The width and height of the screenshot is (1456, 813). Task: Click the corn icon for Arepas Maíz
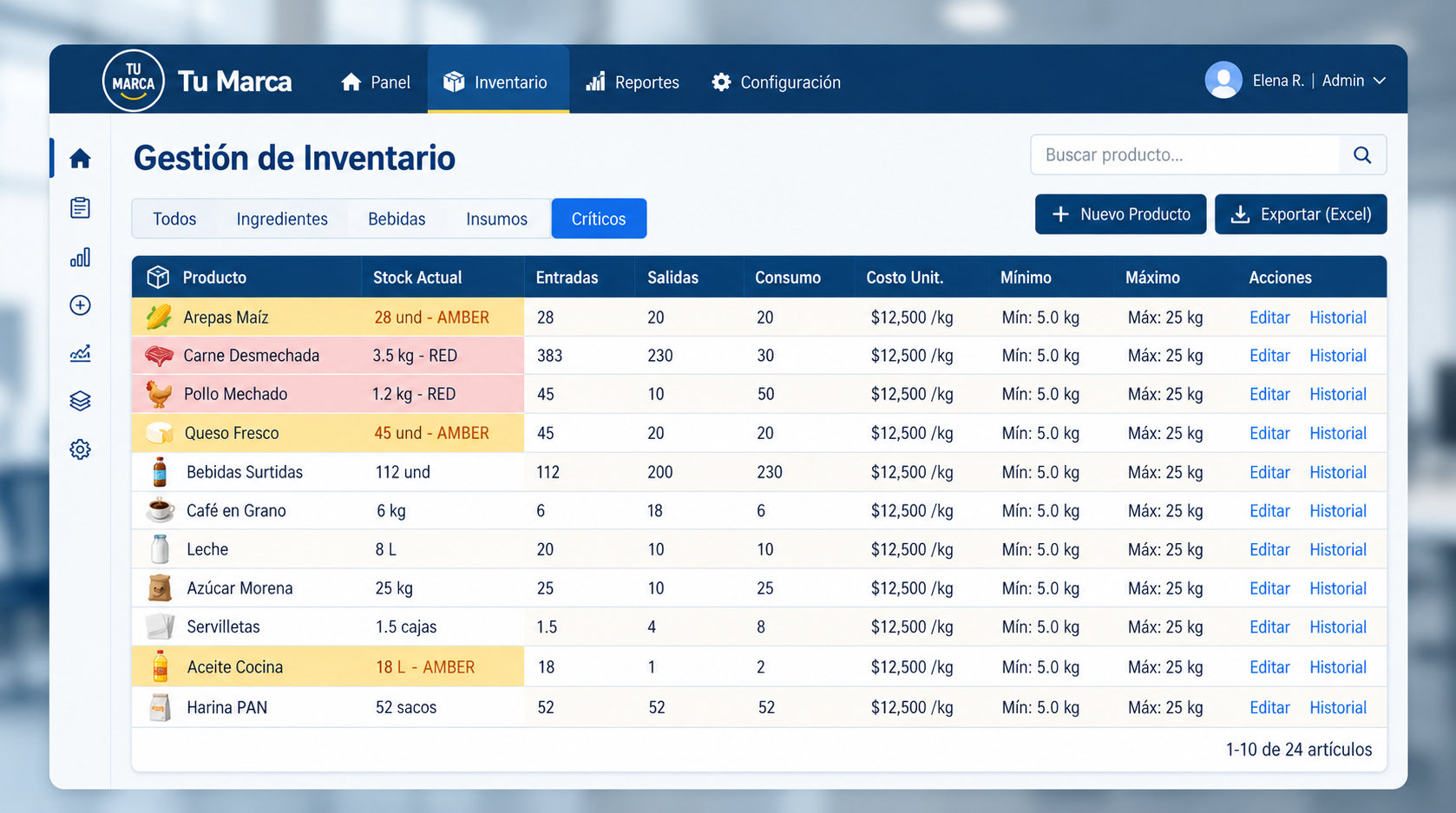coord(159,317)
